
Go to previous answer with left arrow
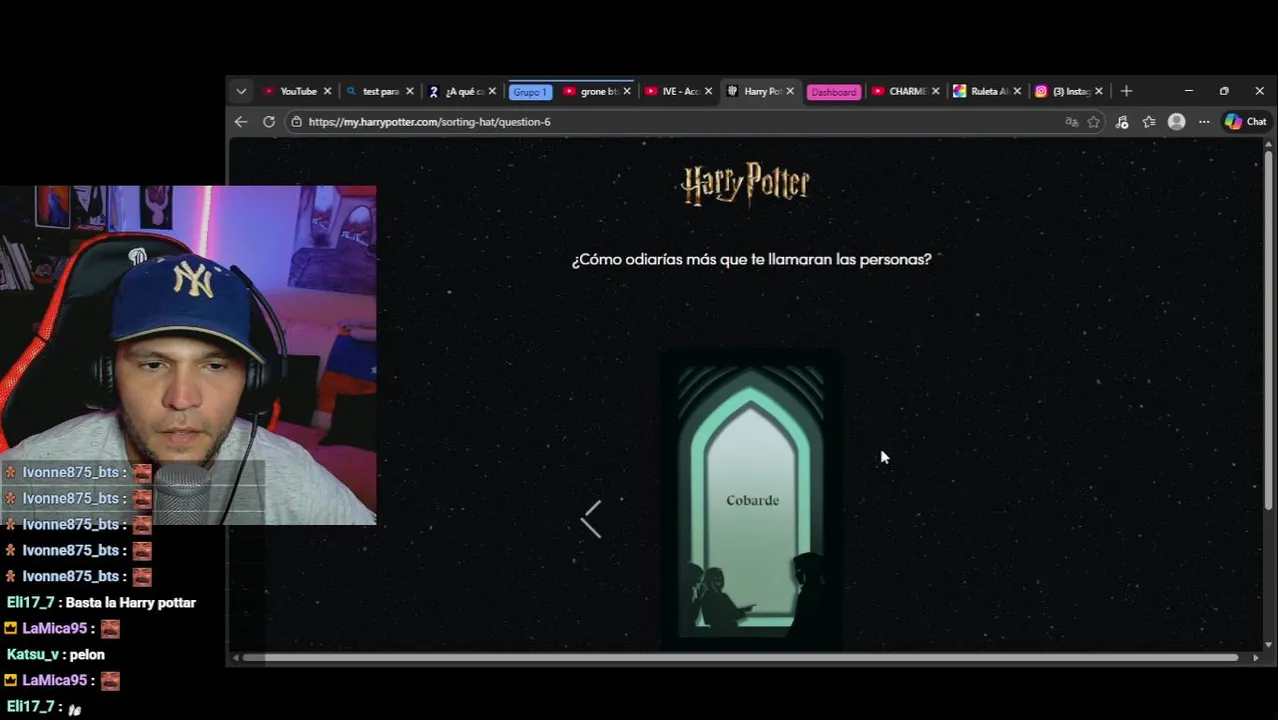coord(592,520)
